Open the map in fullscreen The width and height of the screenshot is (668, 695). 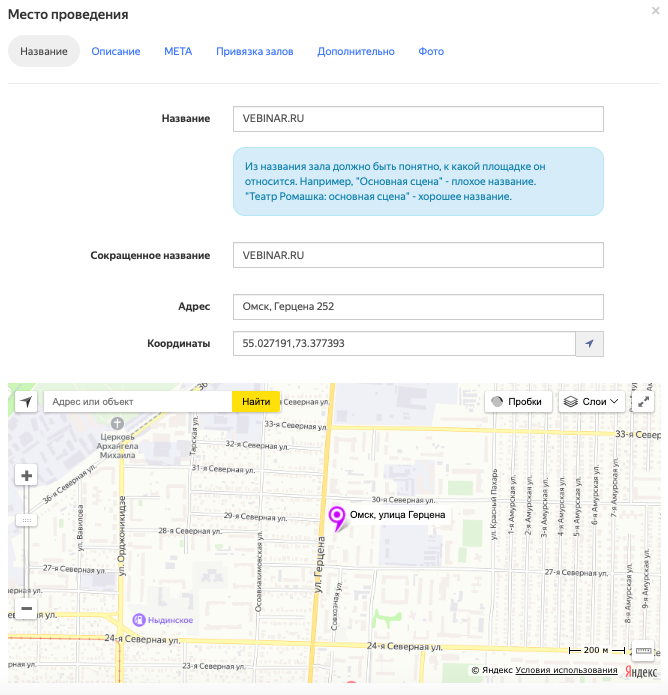pos(643,402)
